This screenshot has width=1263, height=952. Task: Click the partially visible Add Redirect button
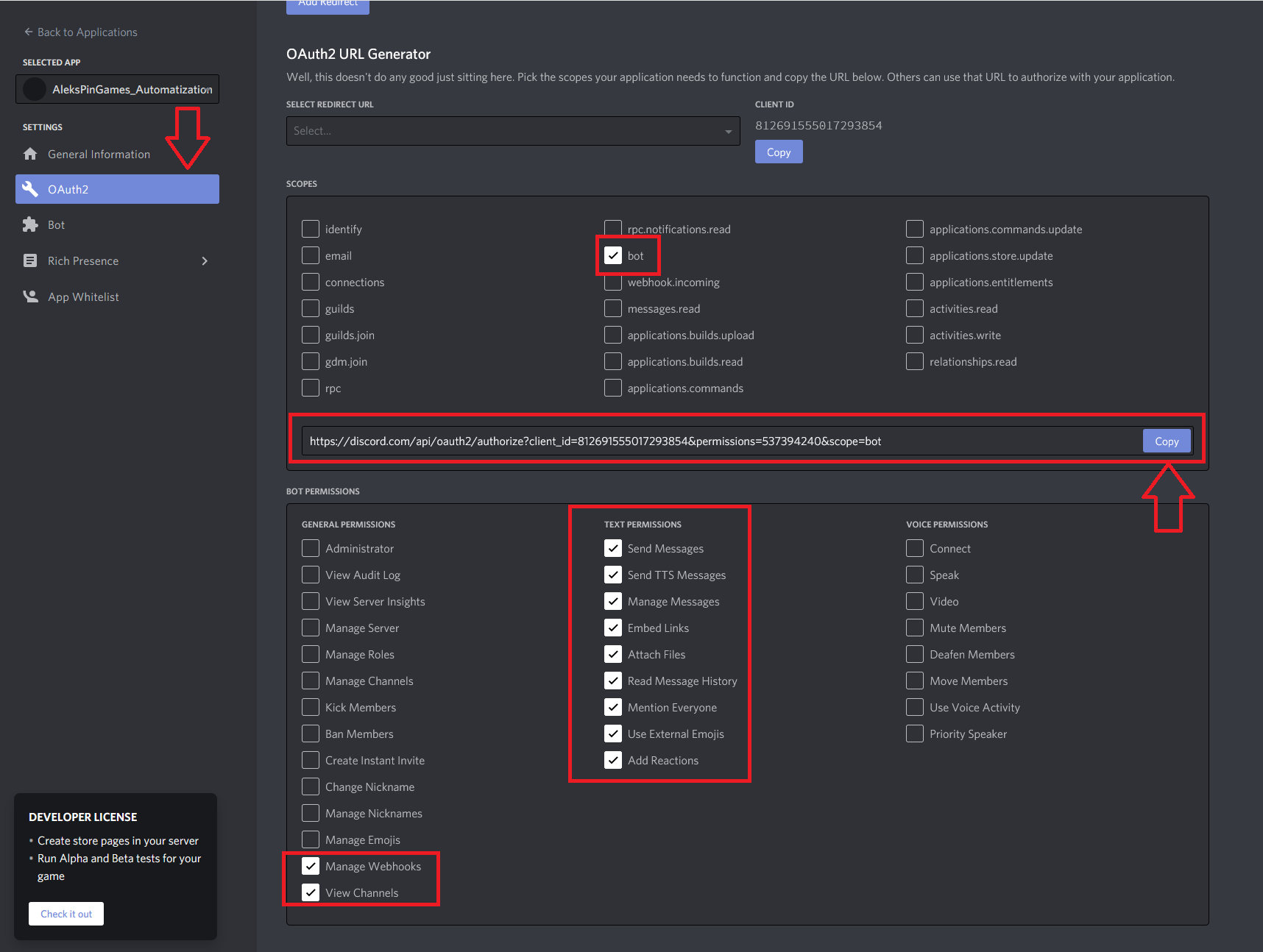pos(328,6)
